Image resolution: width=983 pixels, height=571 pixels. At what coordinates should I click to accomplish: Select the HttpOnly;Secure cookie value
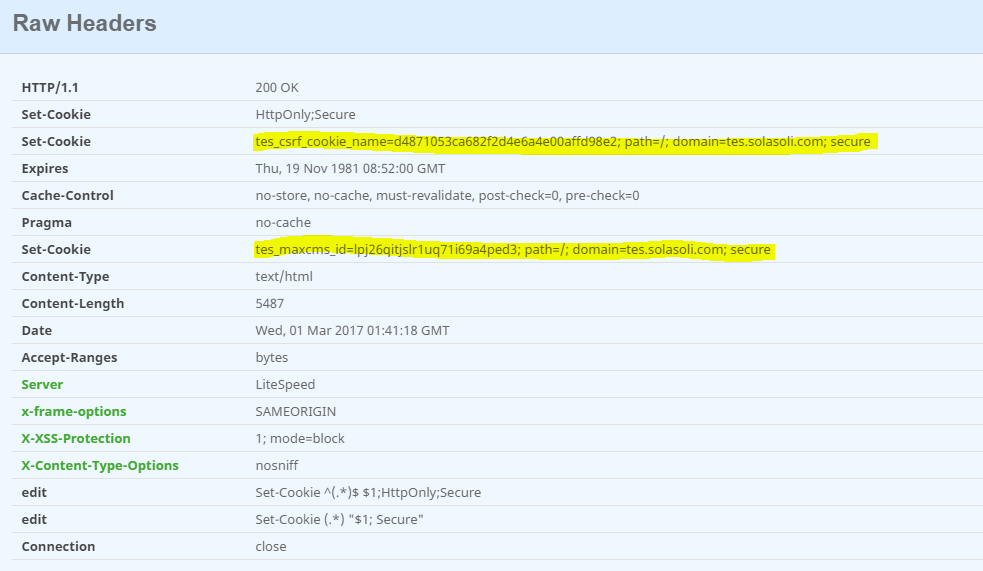[305, 115]
